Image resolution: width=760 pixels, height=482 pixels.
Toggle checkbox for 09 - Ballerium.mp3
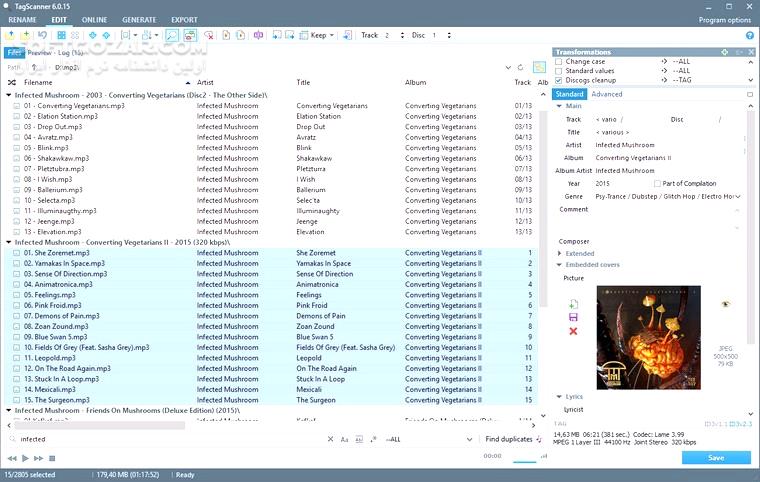click(x=16, y=190)
